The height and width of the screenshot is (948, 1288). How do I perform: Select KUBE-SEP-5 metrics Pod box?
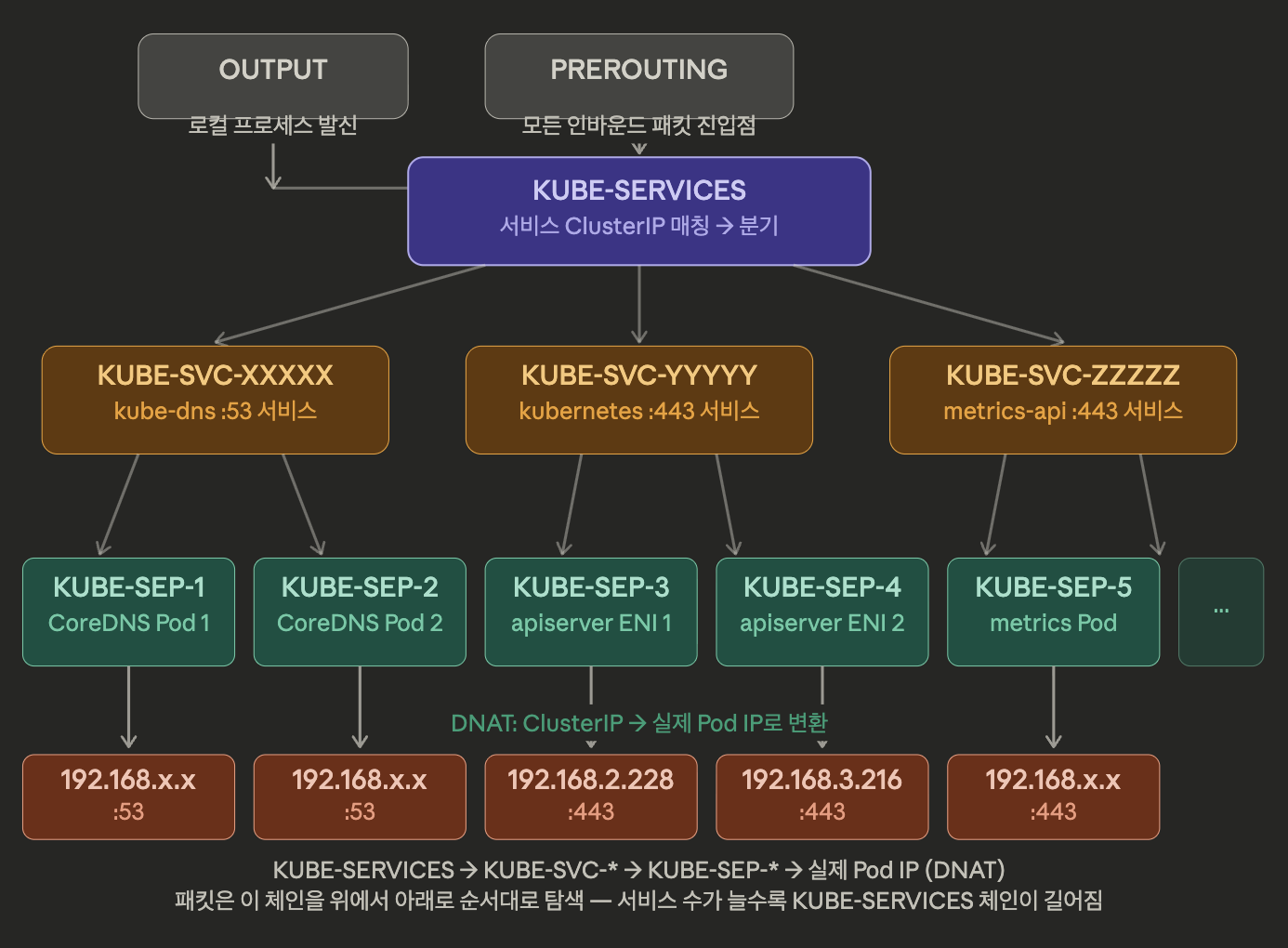pyautogui.click(x=1054, y=612)
